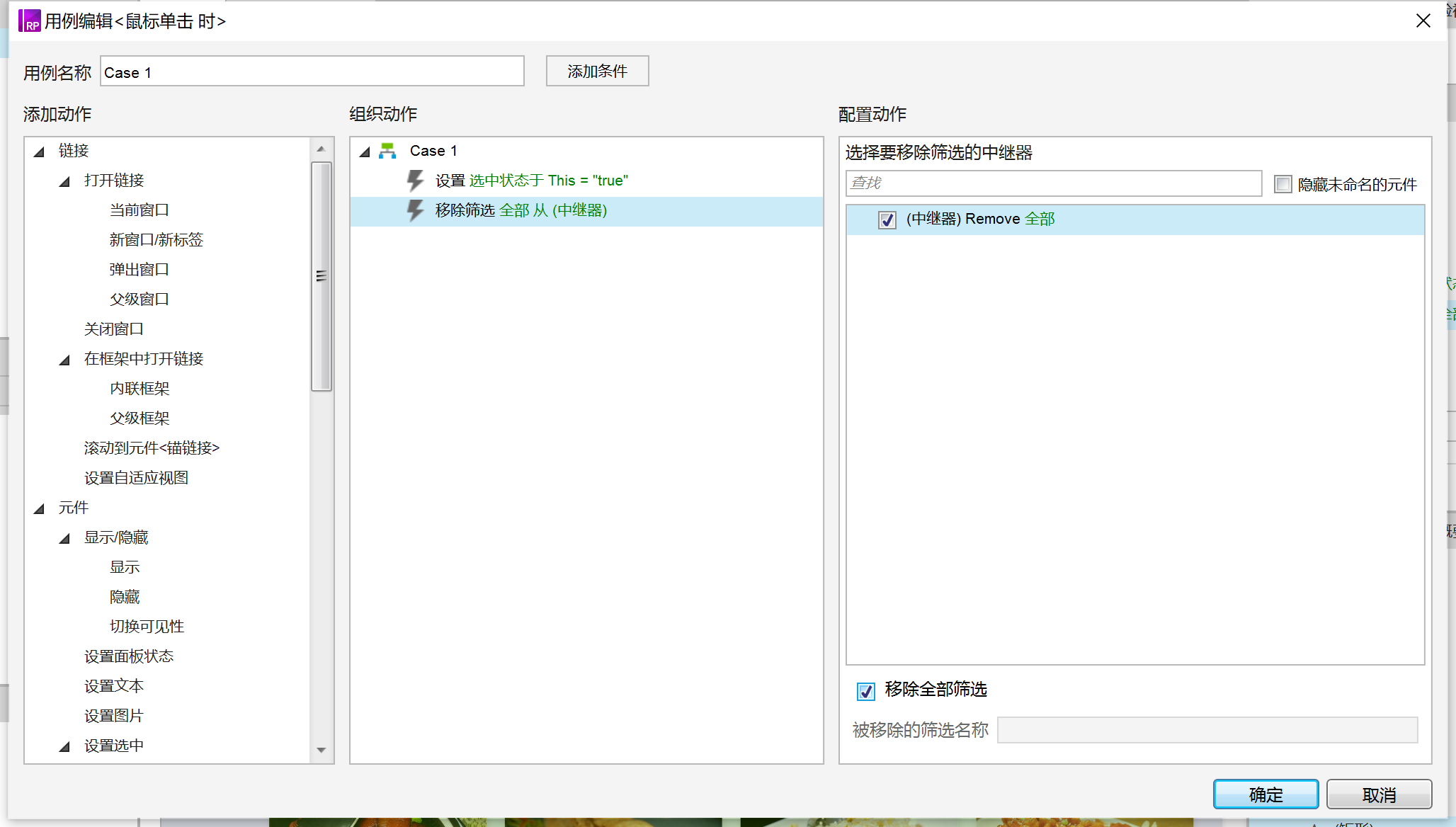Click the action list scrollbar up arrow
The height and width of the screenshot is (827, 1456).
[321, 149]
